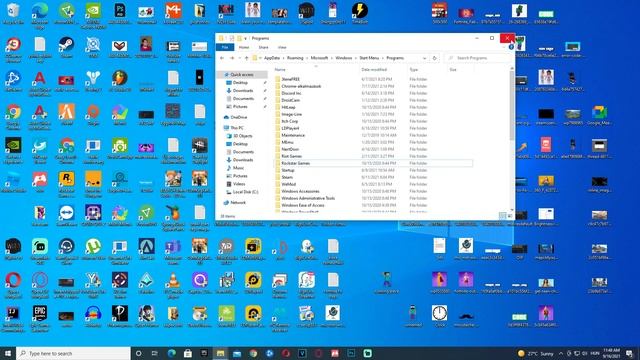The height and width of the screenshot is (360, 640).
Task: Select This PC in the navigation pane
Action: 237,128
